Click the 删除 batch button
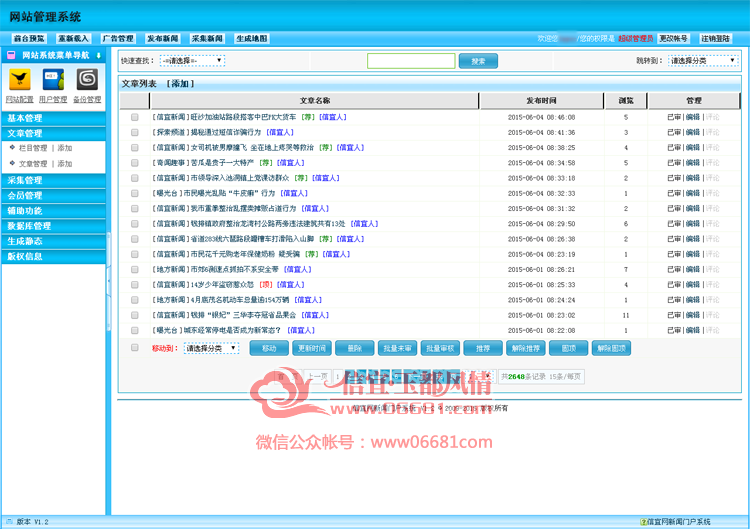 point(355,348)
